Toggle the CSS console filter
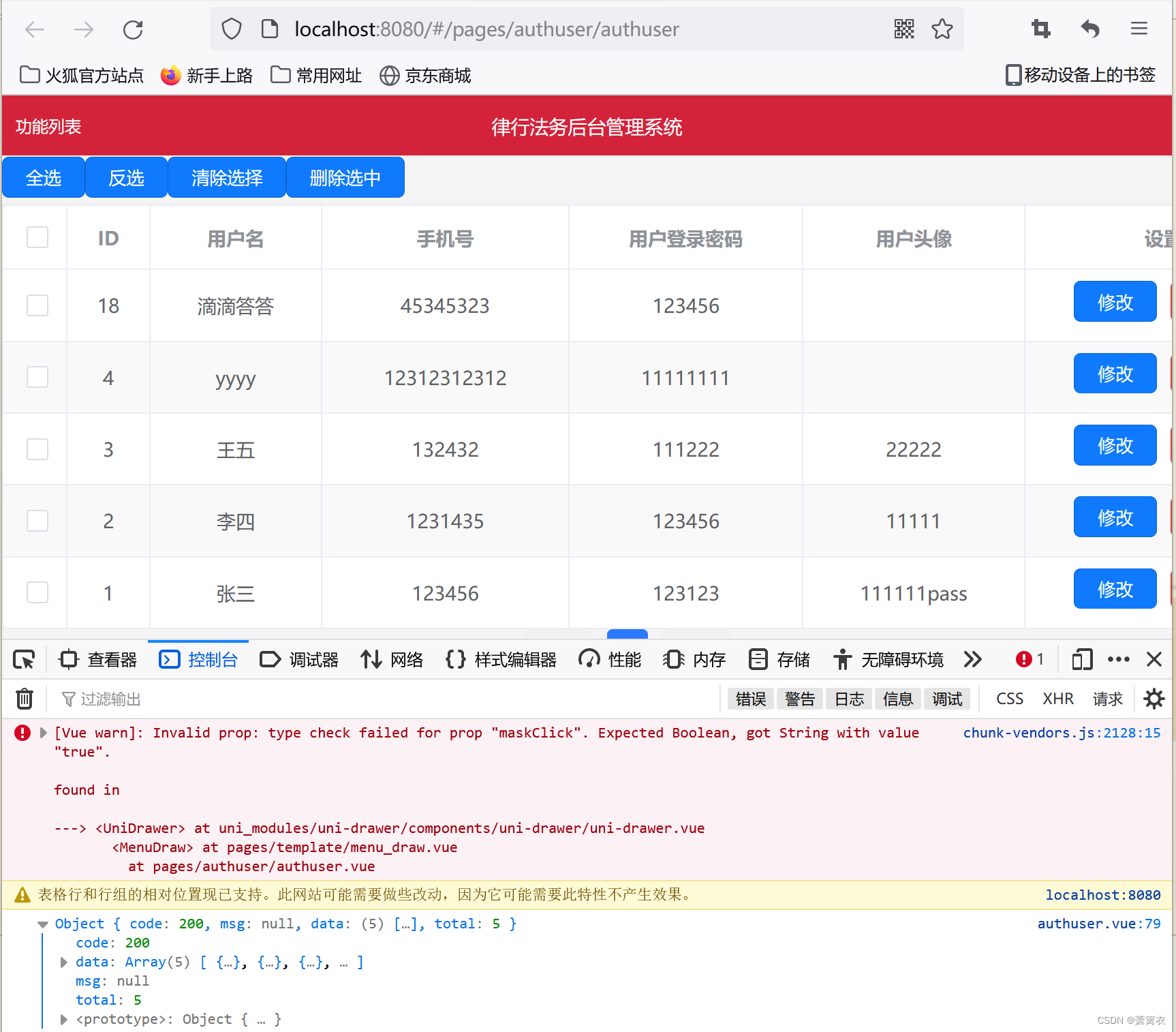 click(1010, 699)
